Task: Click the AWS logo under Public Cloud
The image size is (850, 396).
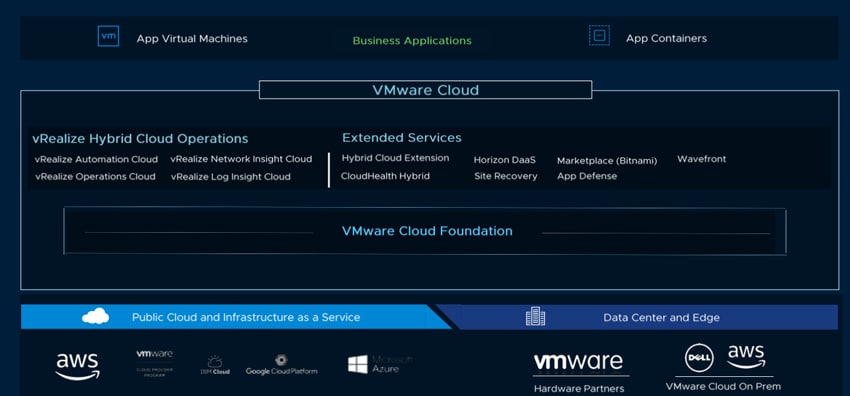Action: click(78, 367)
